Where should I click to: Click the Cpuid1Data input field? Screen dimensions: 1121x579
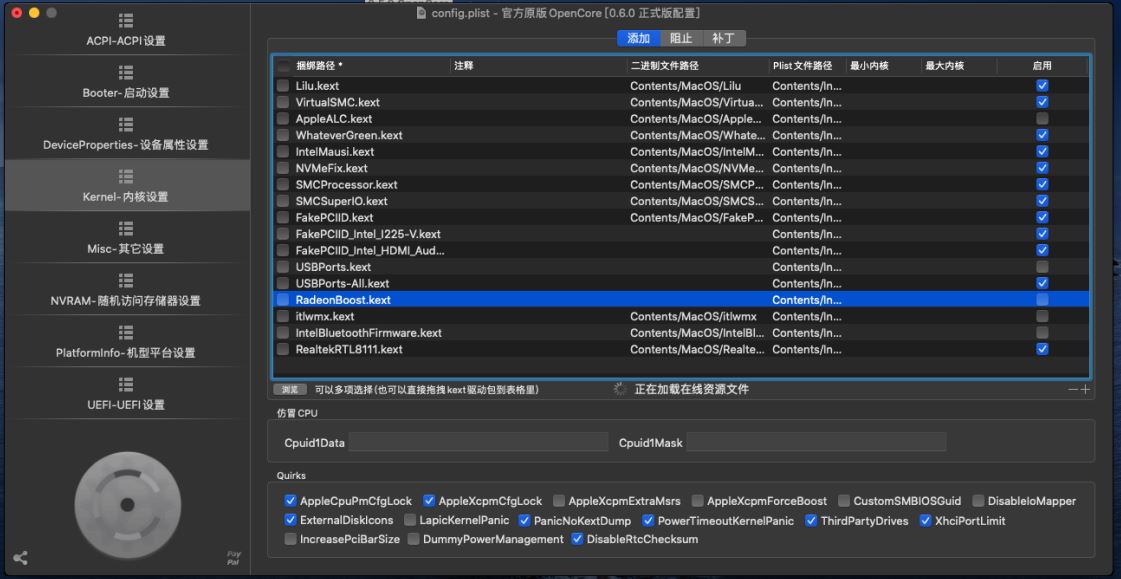pos(477,442)
